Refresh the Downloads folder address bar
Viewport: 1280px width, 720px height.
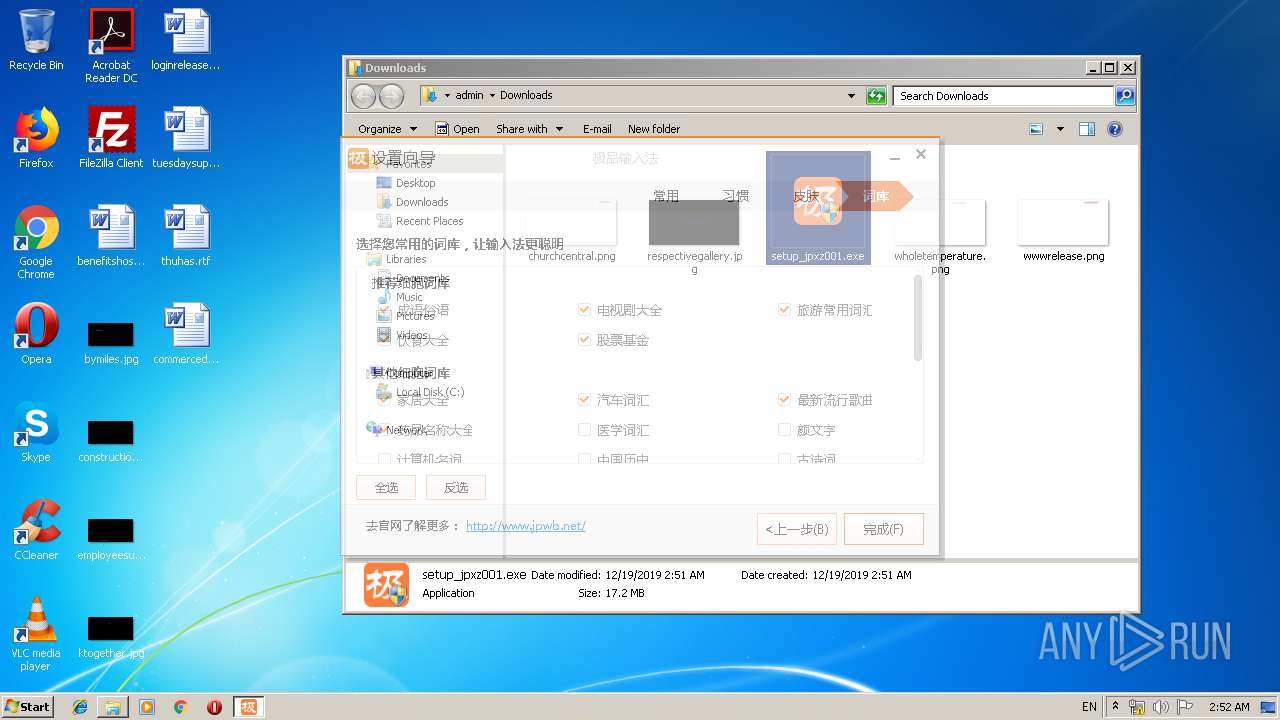(x=876, y=96)
